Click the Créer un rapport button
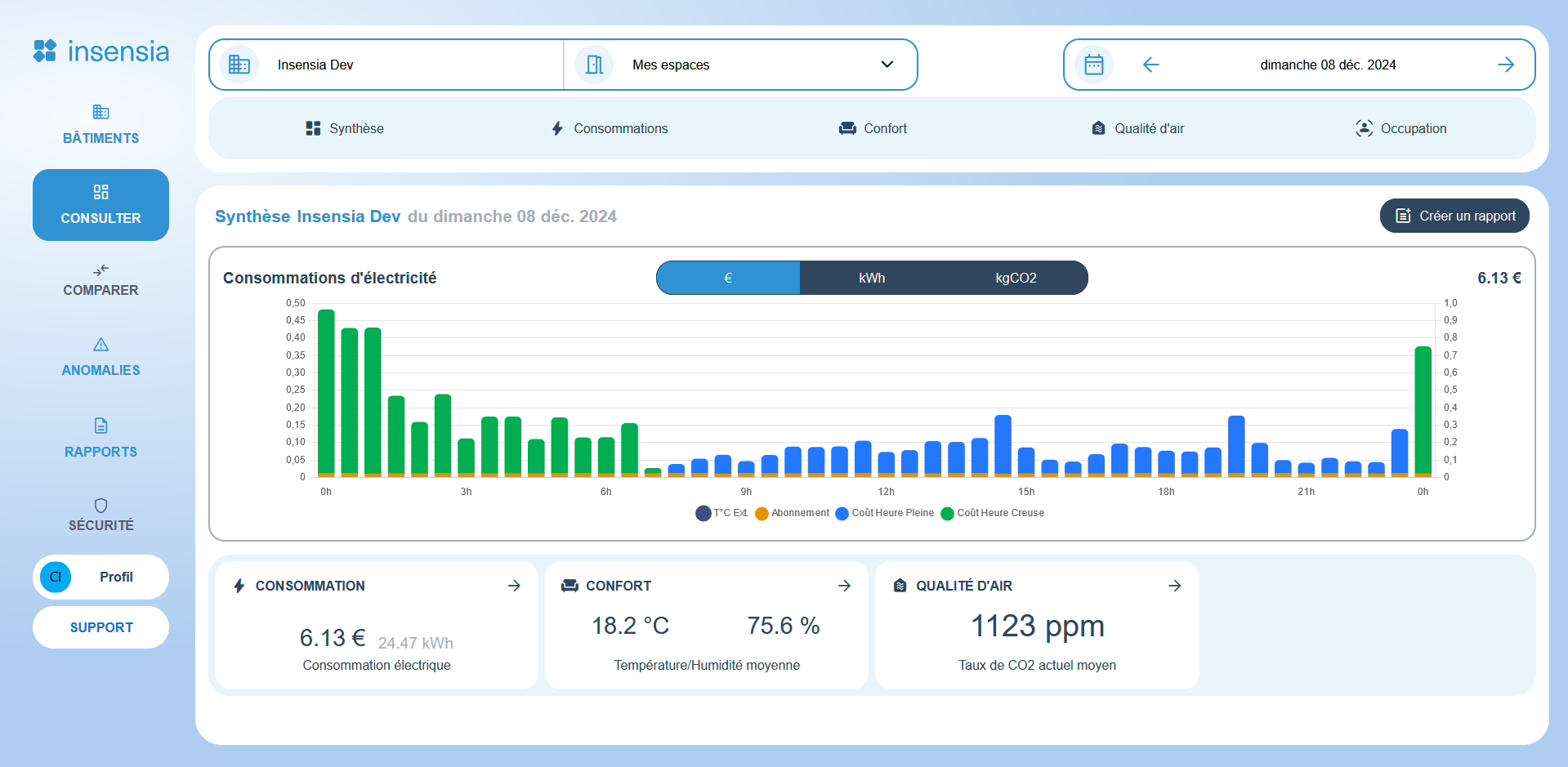 coord(1454,216)
